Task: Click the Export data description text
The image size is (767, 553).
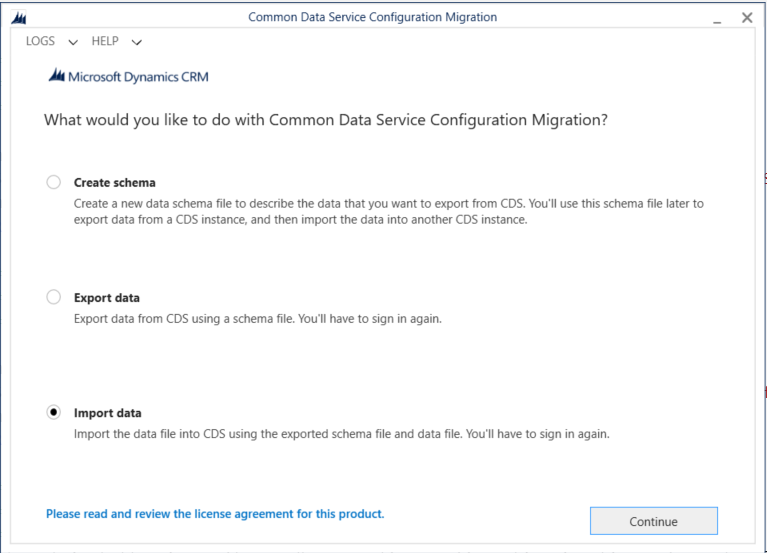Action: click(258, 319)
